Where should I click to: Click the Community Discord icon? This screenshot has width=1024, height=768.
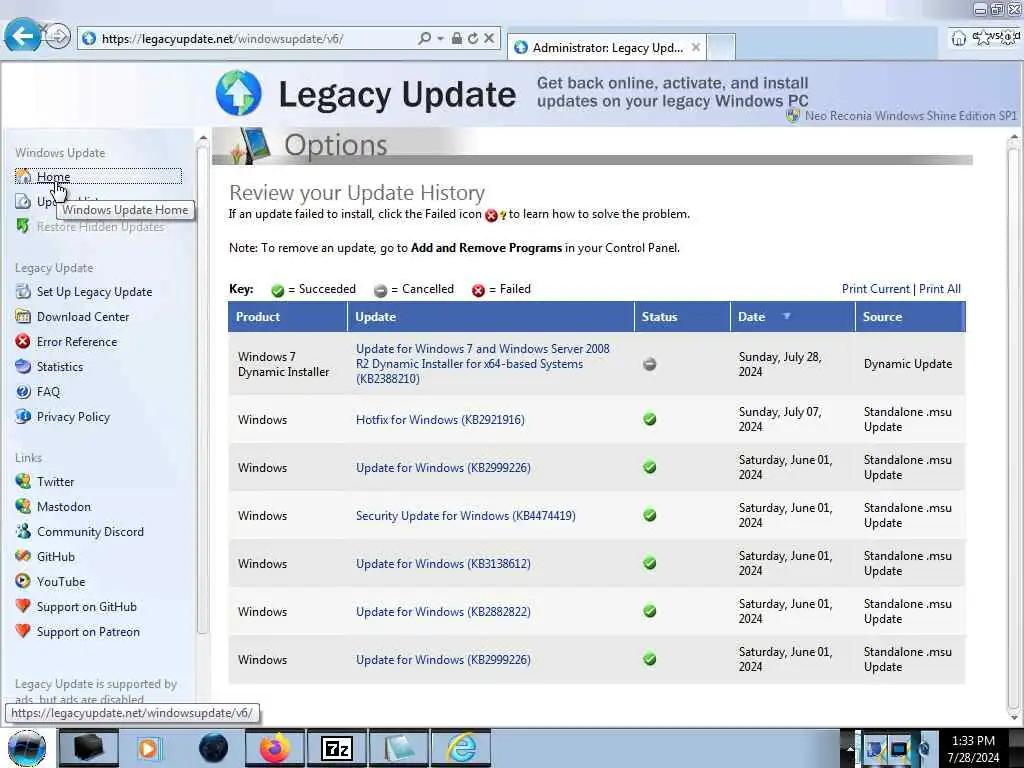pyautogui.click(x=23, y=531)
